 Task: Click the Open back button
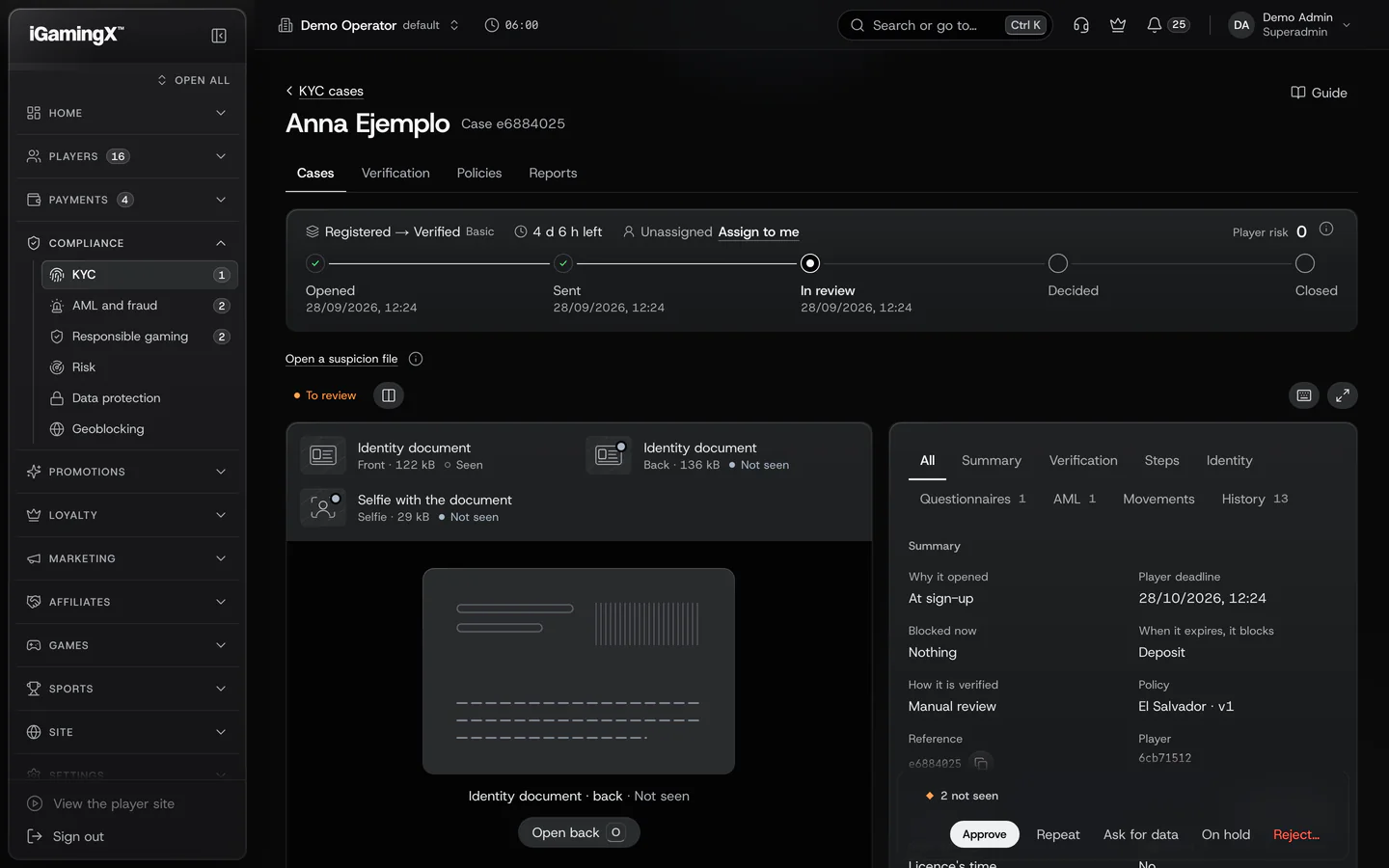coord(579,832)
